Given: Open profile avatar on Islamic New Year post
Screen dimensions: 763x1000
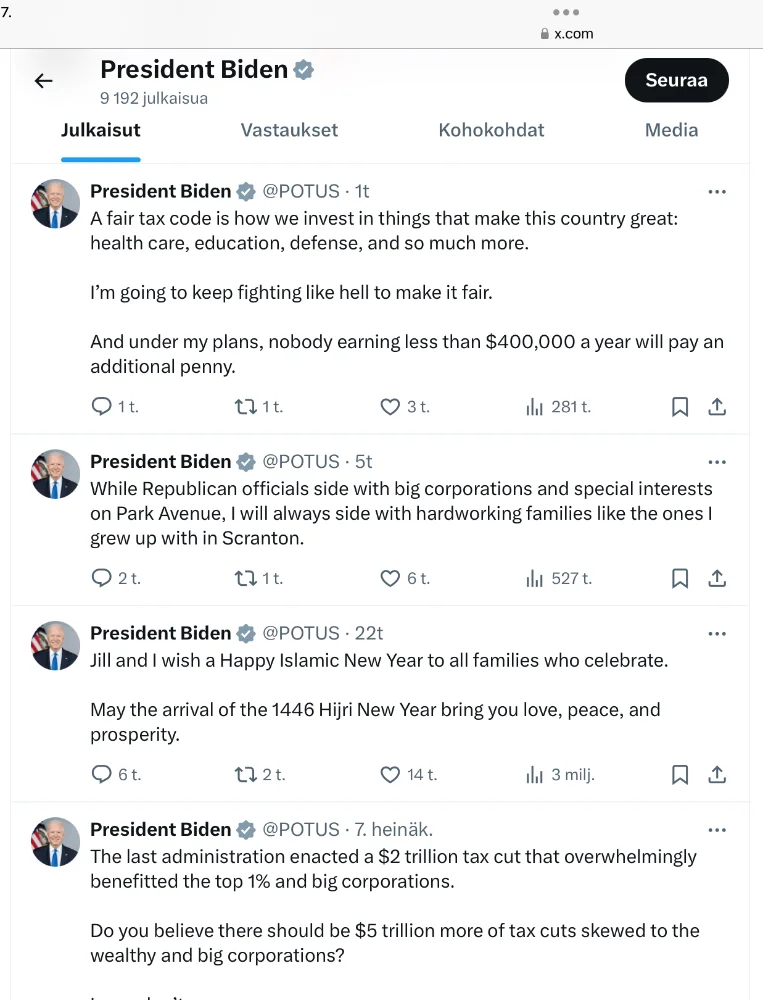Looking at the screenshot, I should click(x=55, y=646).
